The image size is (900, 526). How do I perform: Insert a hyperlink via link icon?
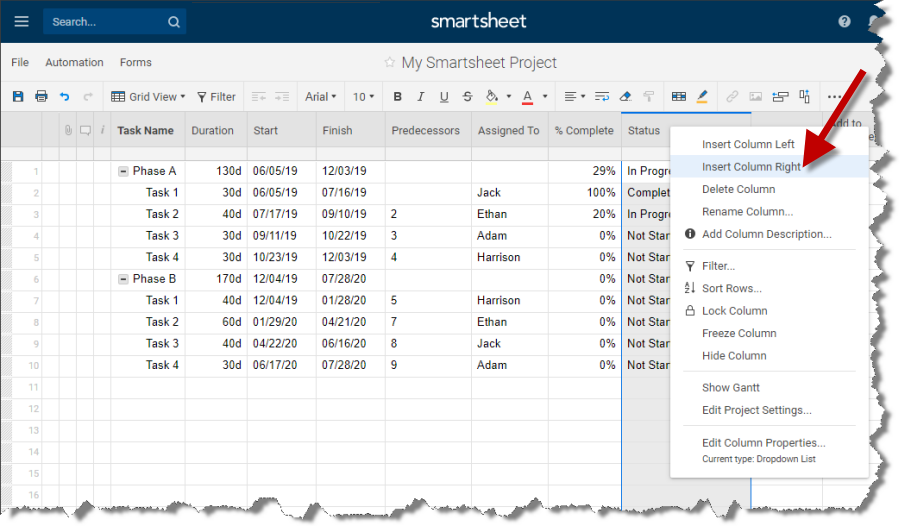(732, 96)
